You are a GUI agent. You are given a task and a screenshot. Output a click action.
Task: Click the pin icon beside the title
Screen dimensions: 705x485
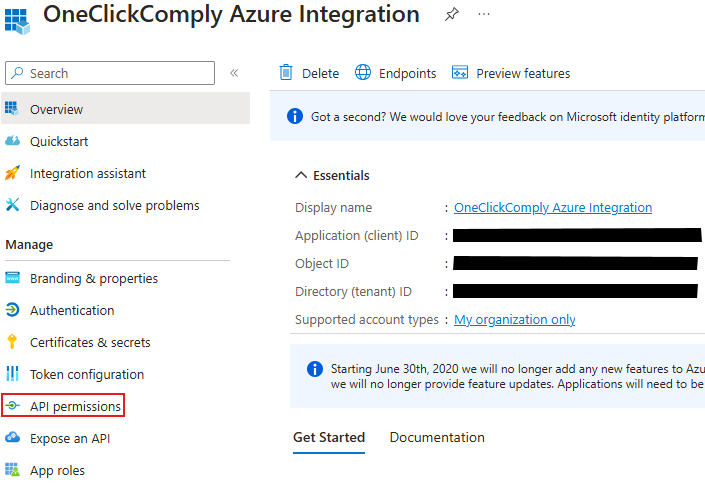[x=452, y=15]
